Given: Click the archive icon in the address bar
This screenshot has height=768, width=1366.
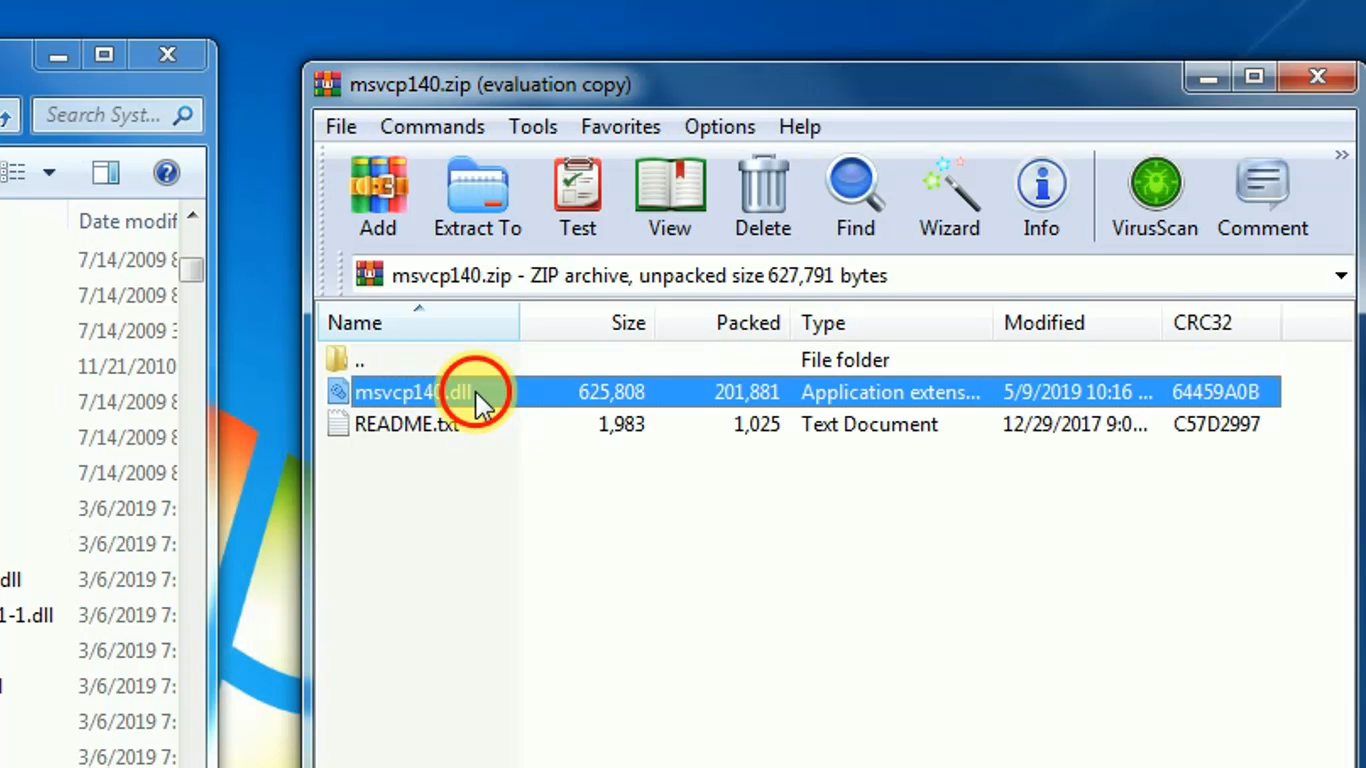Looking at the screenshot, I should pos(370,275).
